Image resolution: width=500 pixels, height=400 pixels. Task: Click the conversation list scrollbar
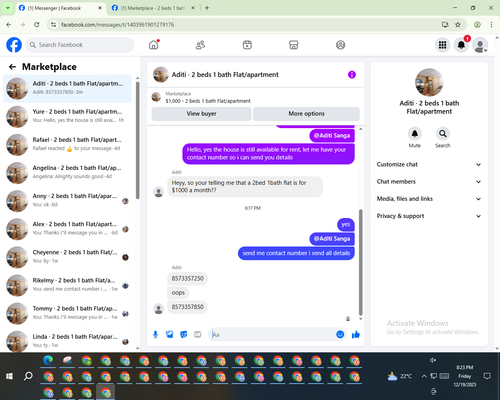point(137,140)
